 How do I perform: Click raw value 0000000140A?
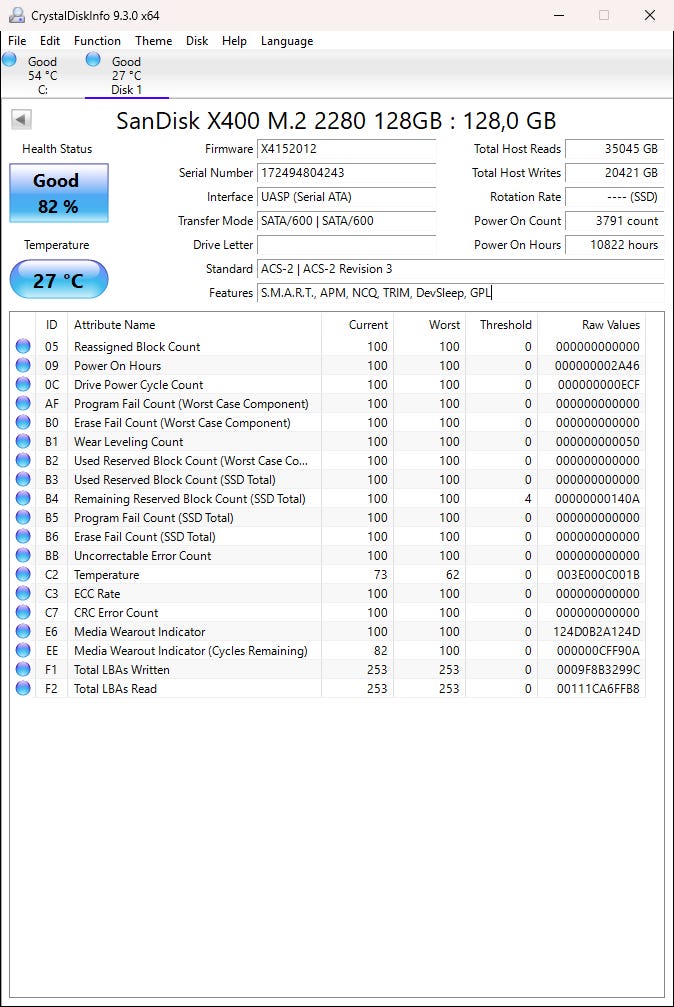click(598, 498)
